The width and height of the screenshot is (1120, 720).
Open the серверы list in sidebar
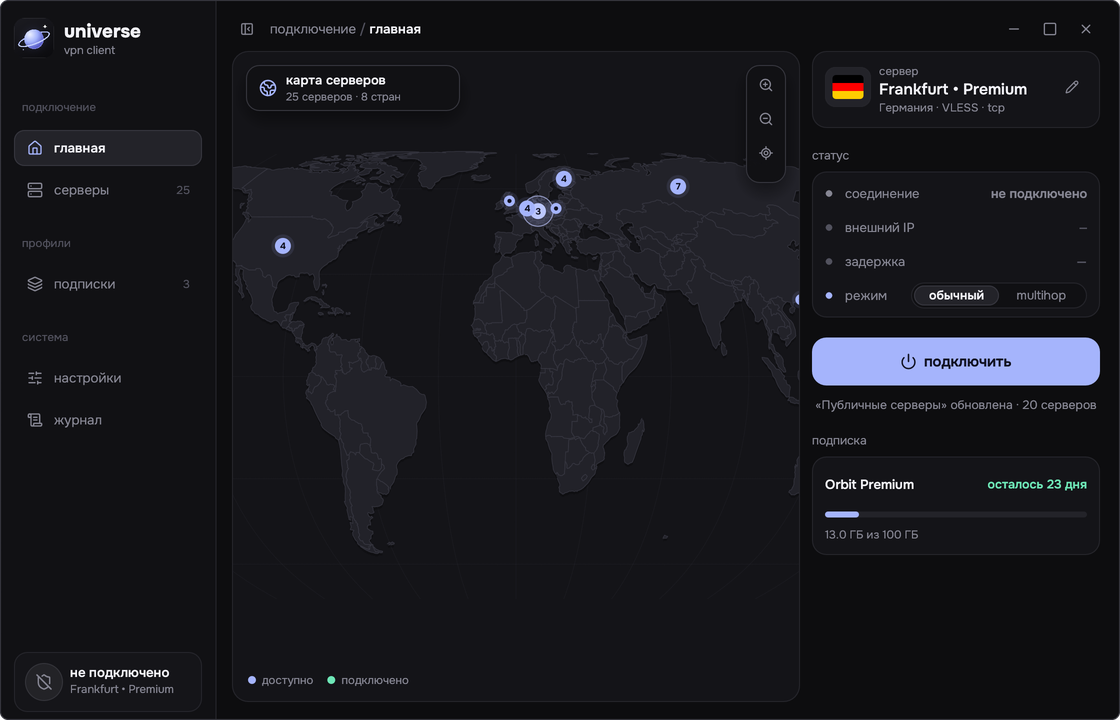tap(108, 190)
